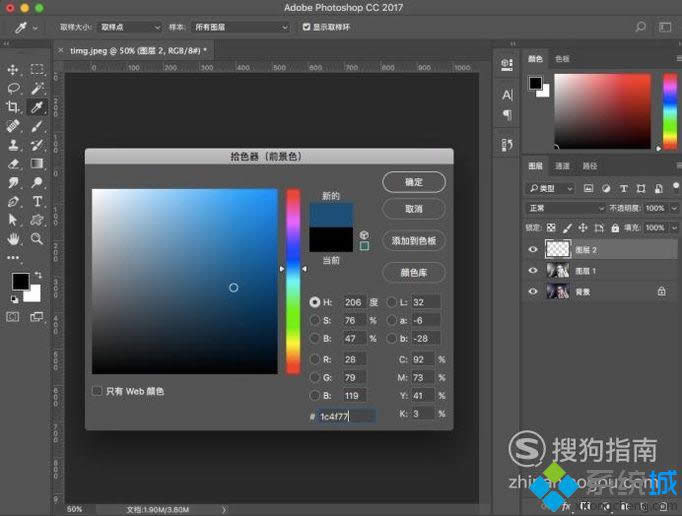
Task: Select the Layers panel tab
Action: pos(535,166)
